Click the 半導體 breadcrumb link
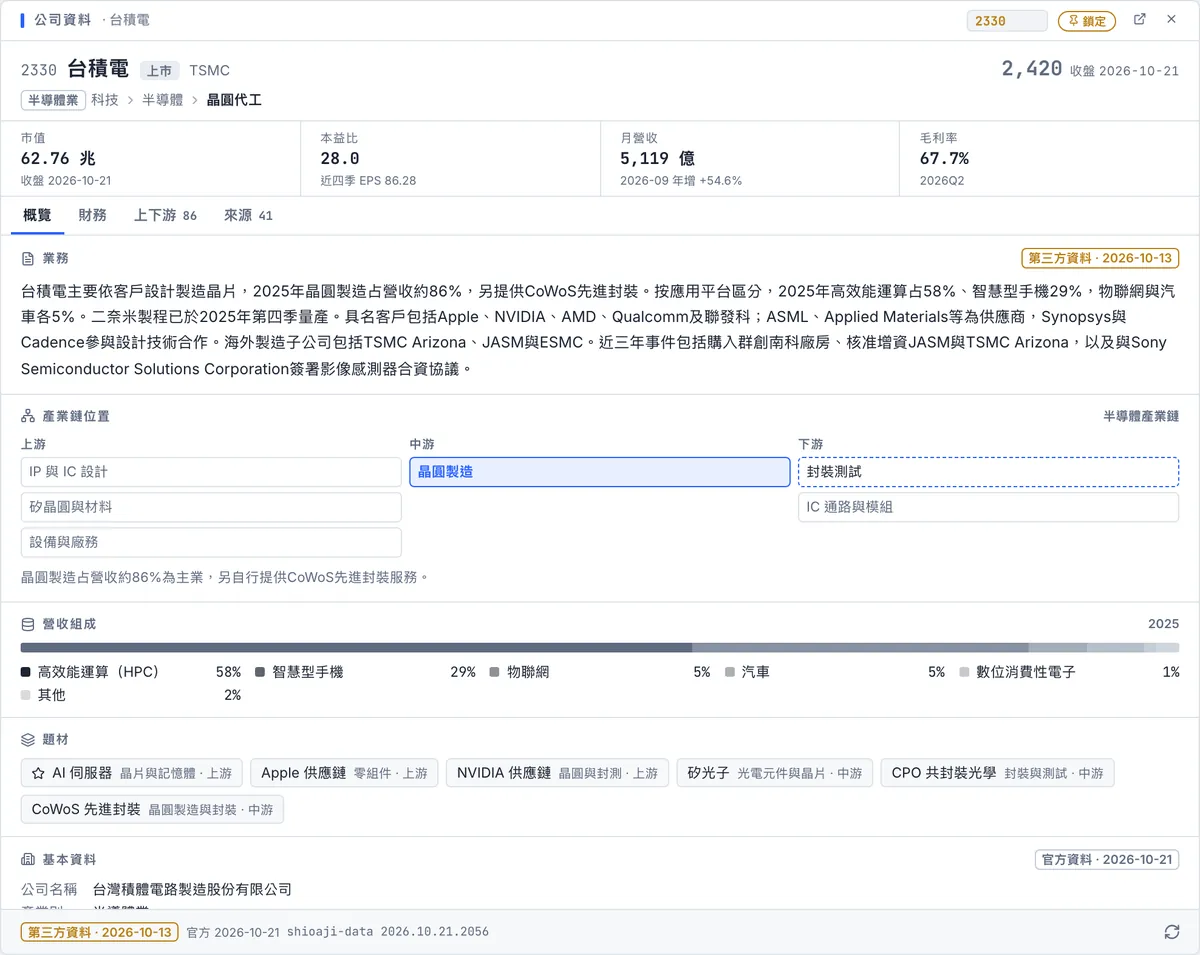1200x955 pixels. (162, 100)
